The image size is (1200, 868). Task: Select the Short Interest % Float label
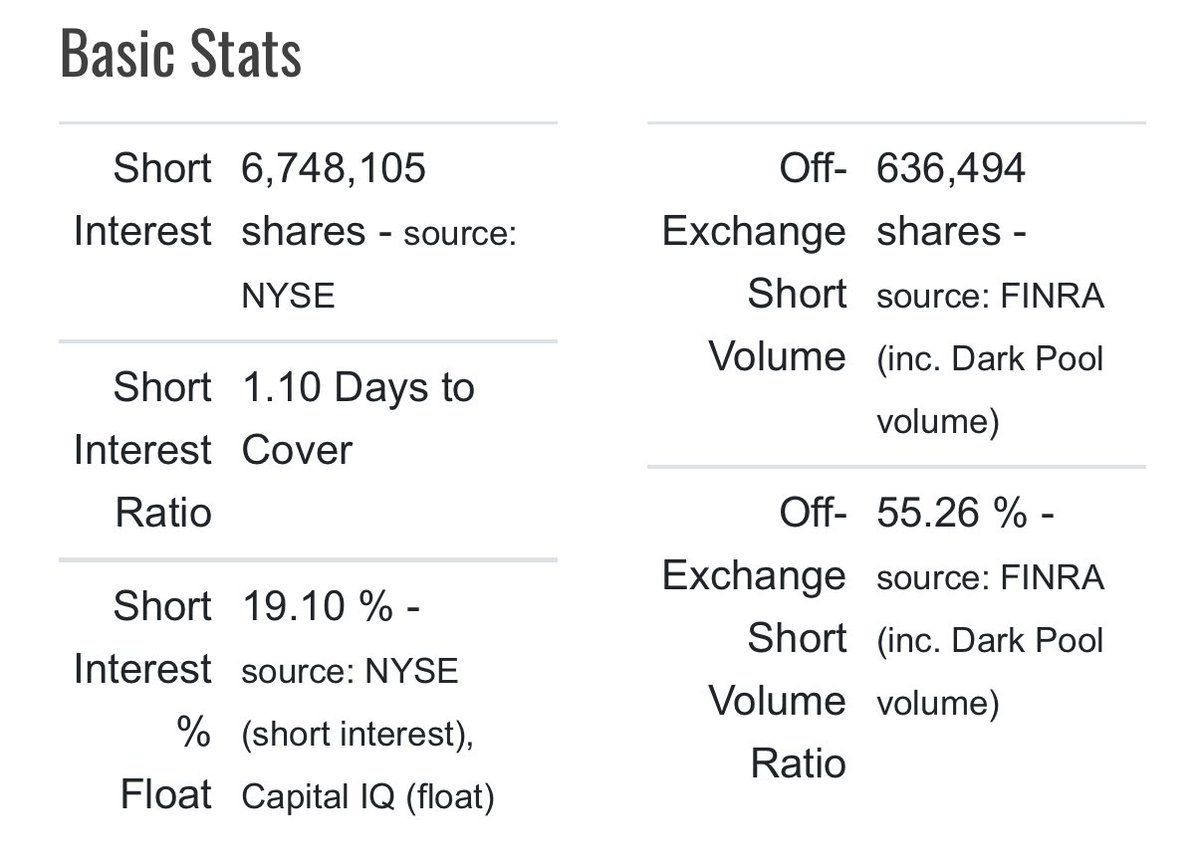click(143, 700)
